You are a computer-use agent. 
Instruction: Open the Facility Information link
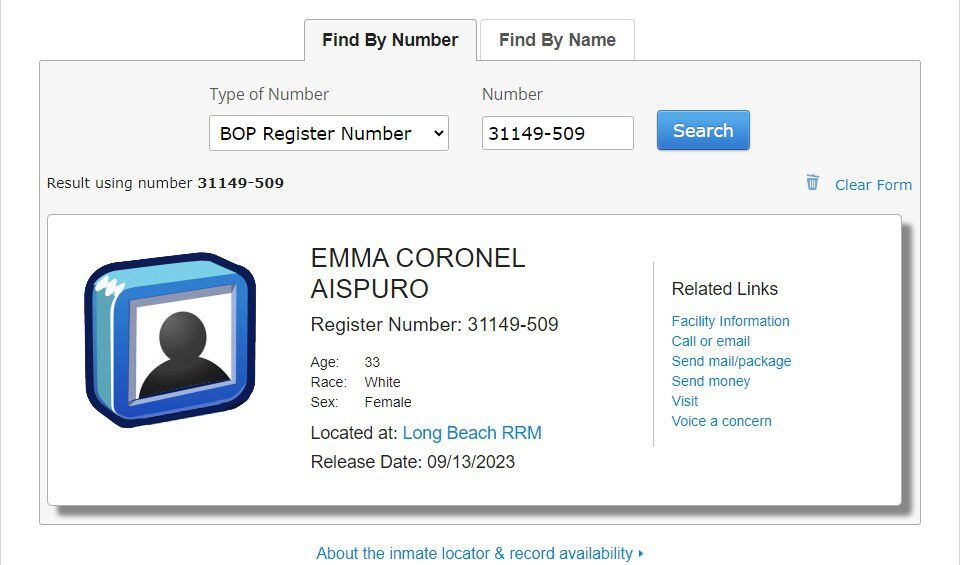[730, 321]
